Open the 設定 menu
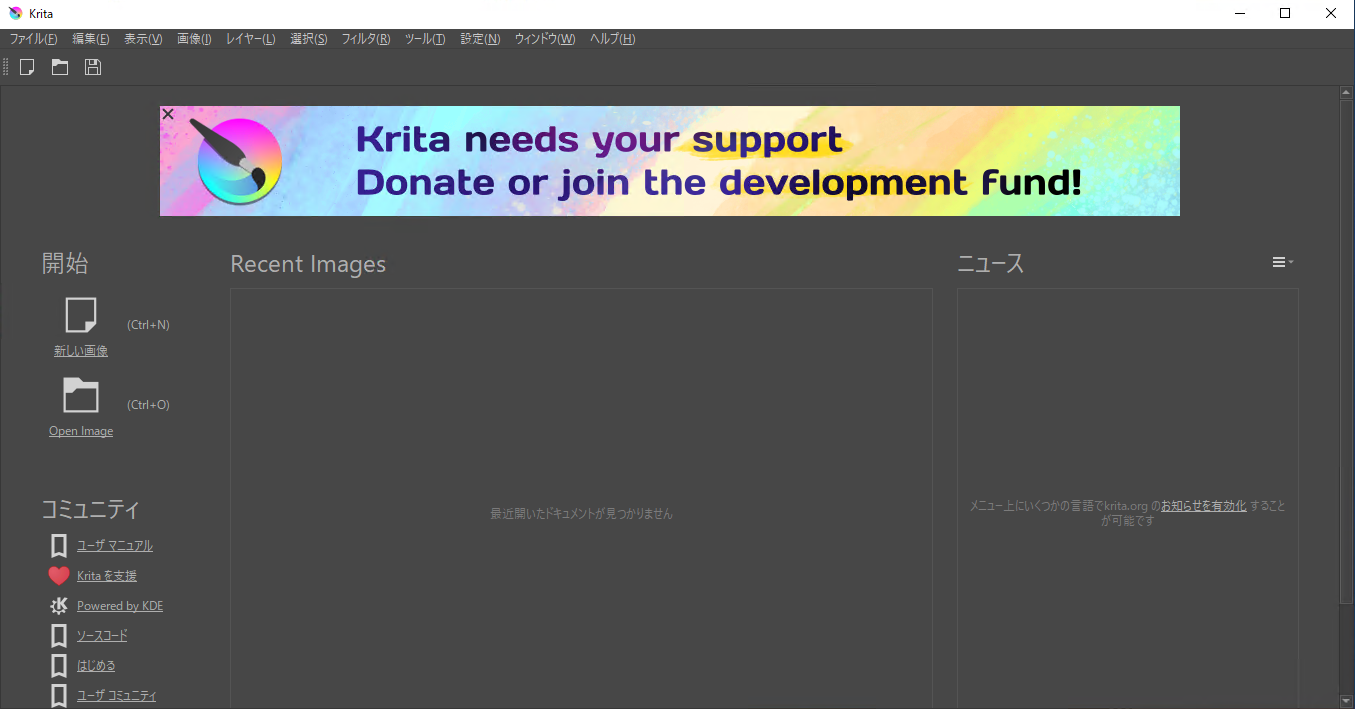The height and width of the screenshot is (709, 1355). 479,39
